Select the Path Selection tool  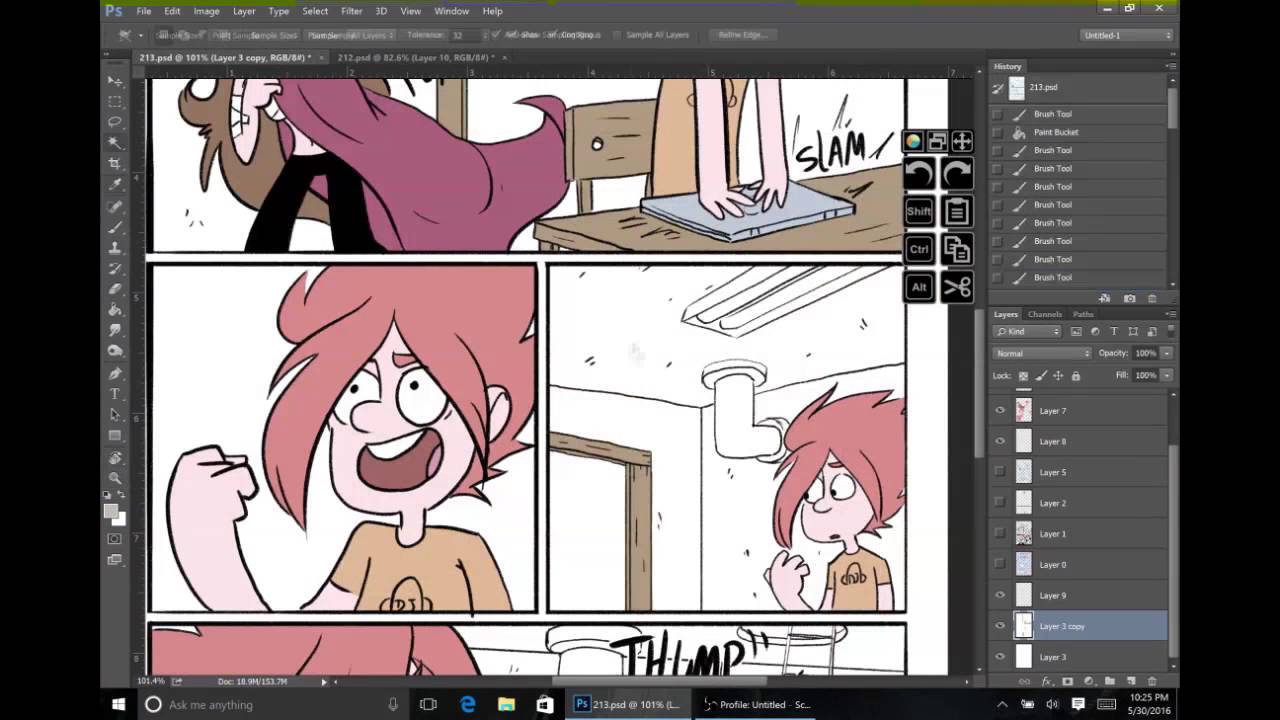(x=115, y=416)
